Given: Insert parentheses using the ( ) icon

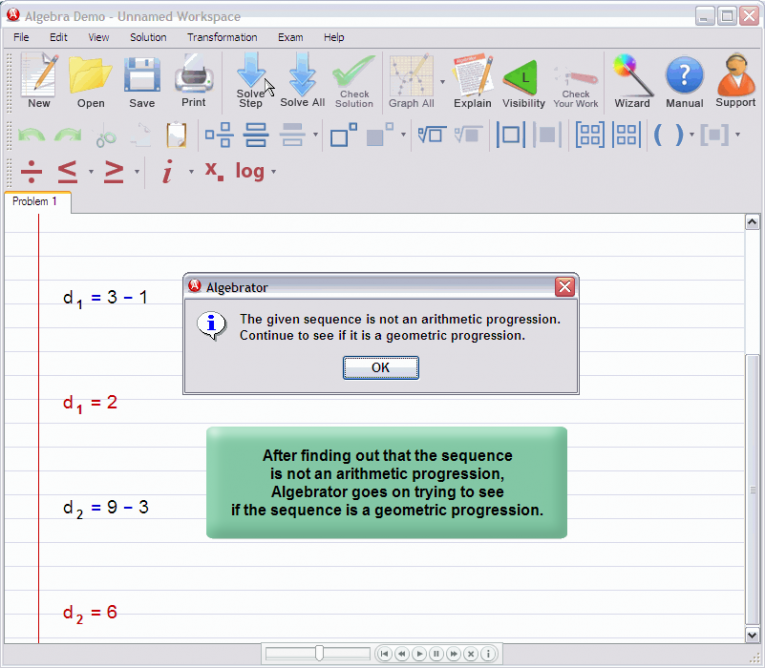Looking at the screenshot, I should point(668,135).
